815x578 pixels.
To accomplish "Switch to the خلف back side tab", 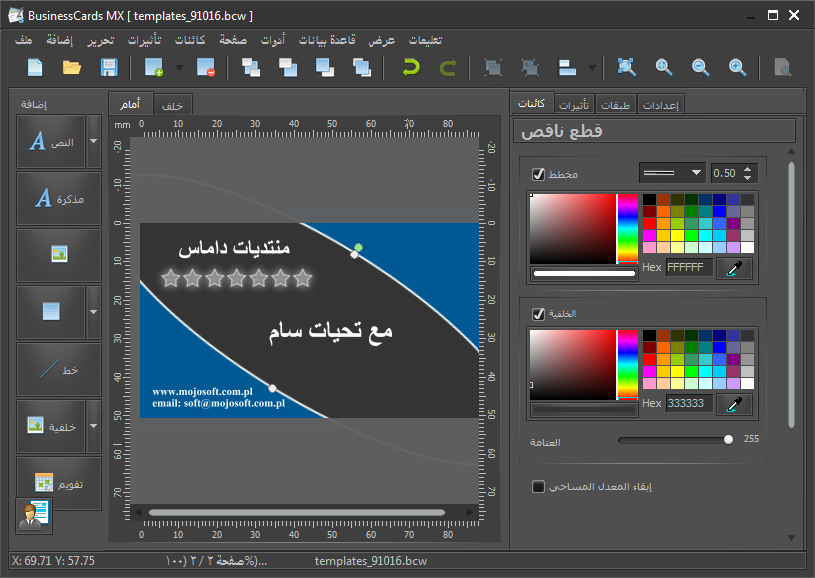I will click(x=173, y=106).
